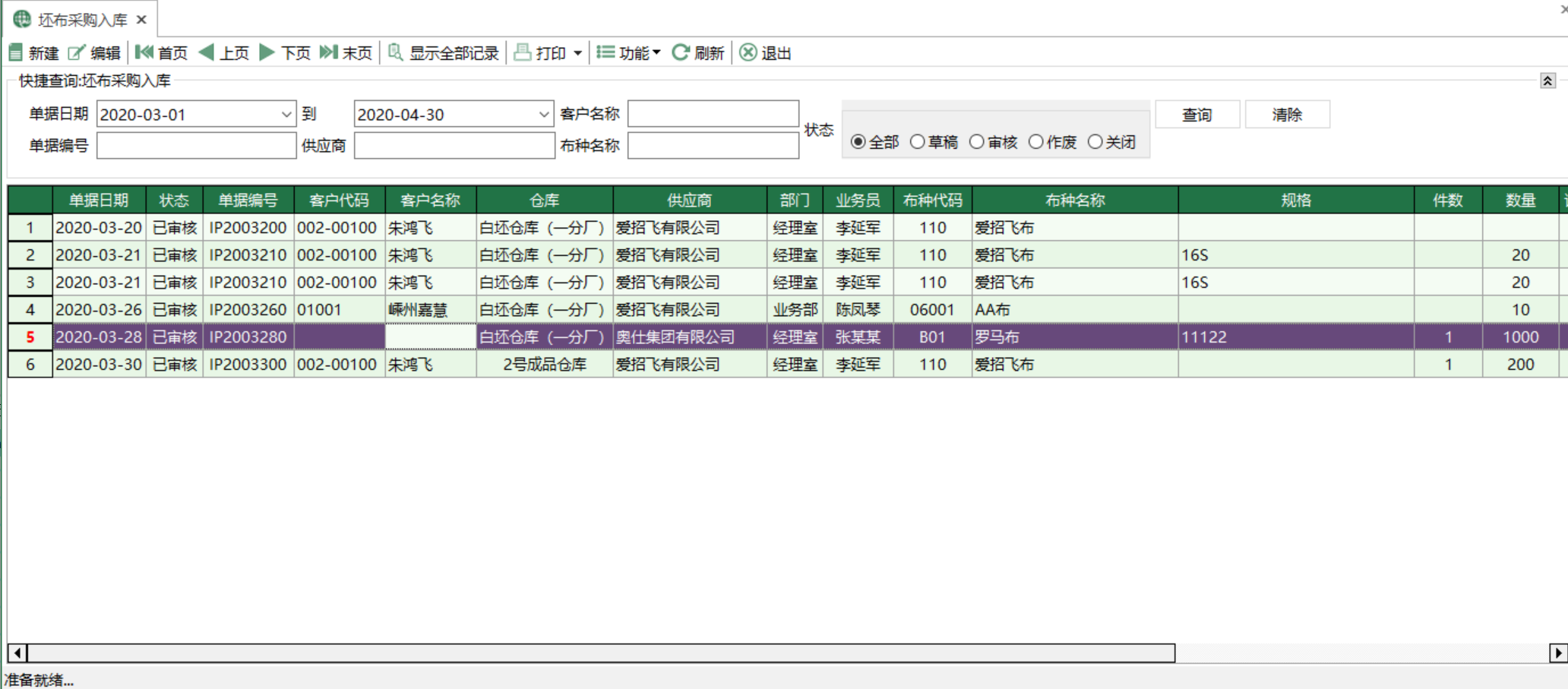Select the 坯布采购入库 tab

[82, 20]
